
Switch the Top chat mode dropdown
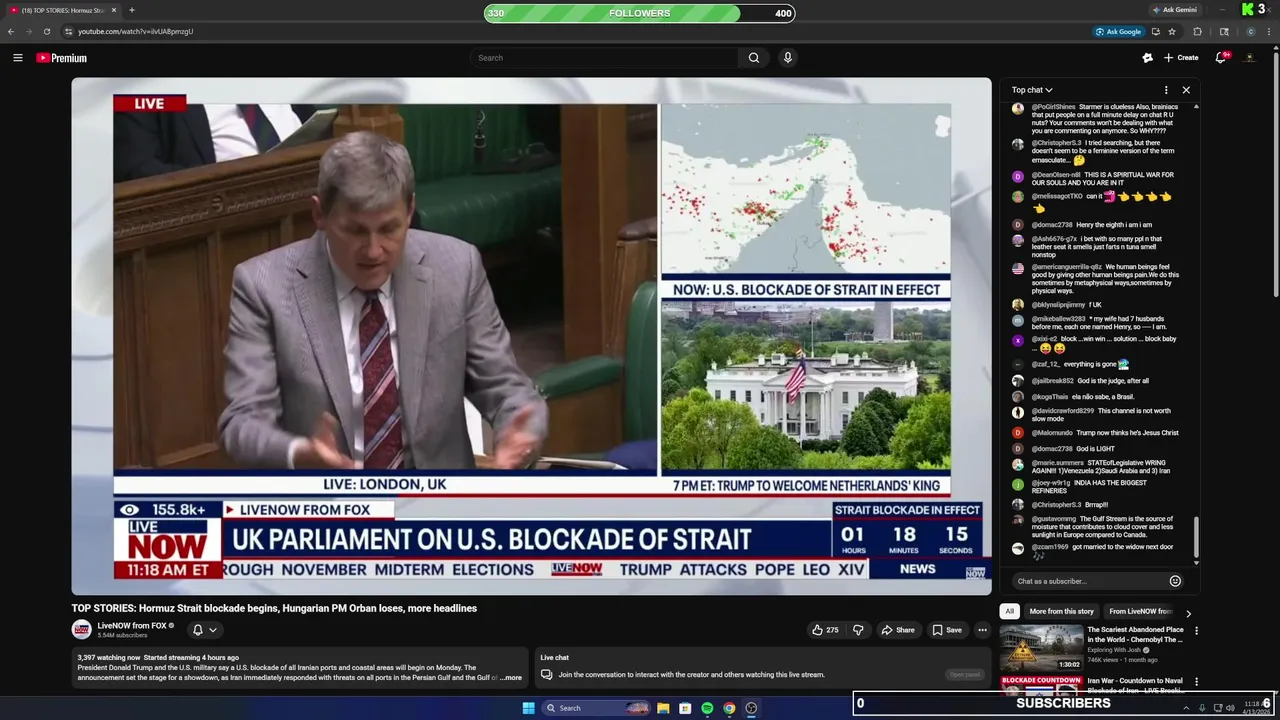(x=1032, y=90)
